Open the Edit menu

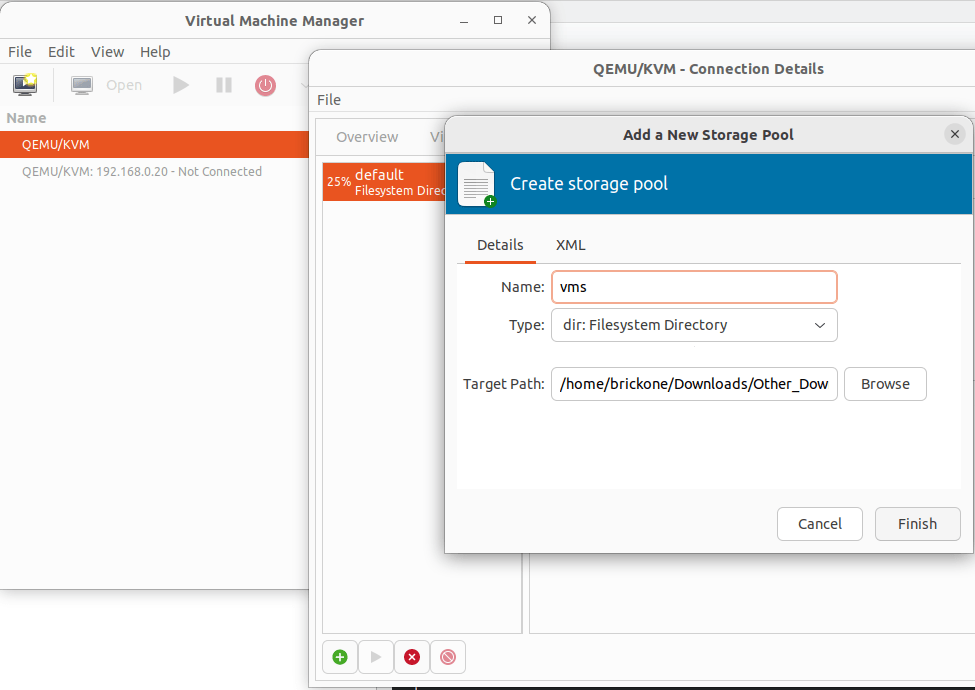pyautogui.click(x=61, y=52)
